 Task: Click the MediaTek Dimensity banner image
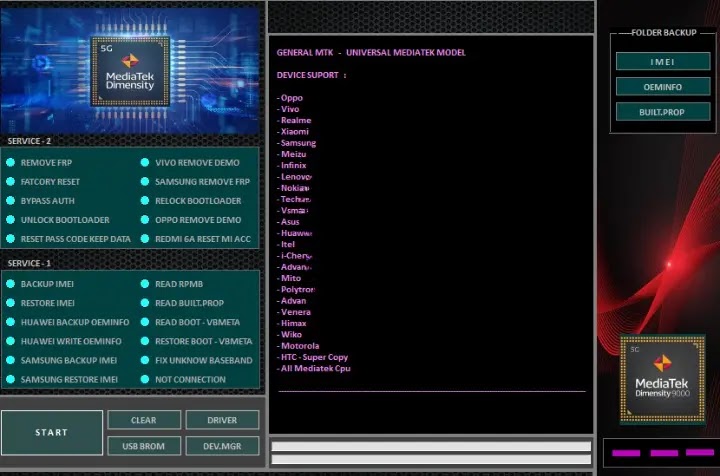(x=130, y=70)
